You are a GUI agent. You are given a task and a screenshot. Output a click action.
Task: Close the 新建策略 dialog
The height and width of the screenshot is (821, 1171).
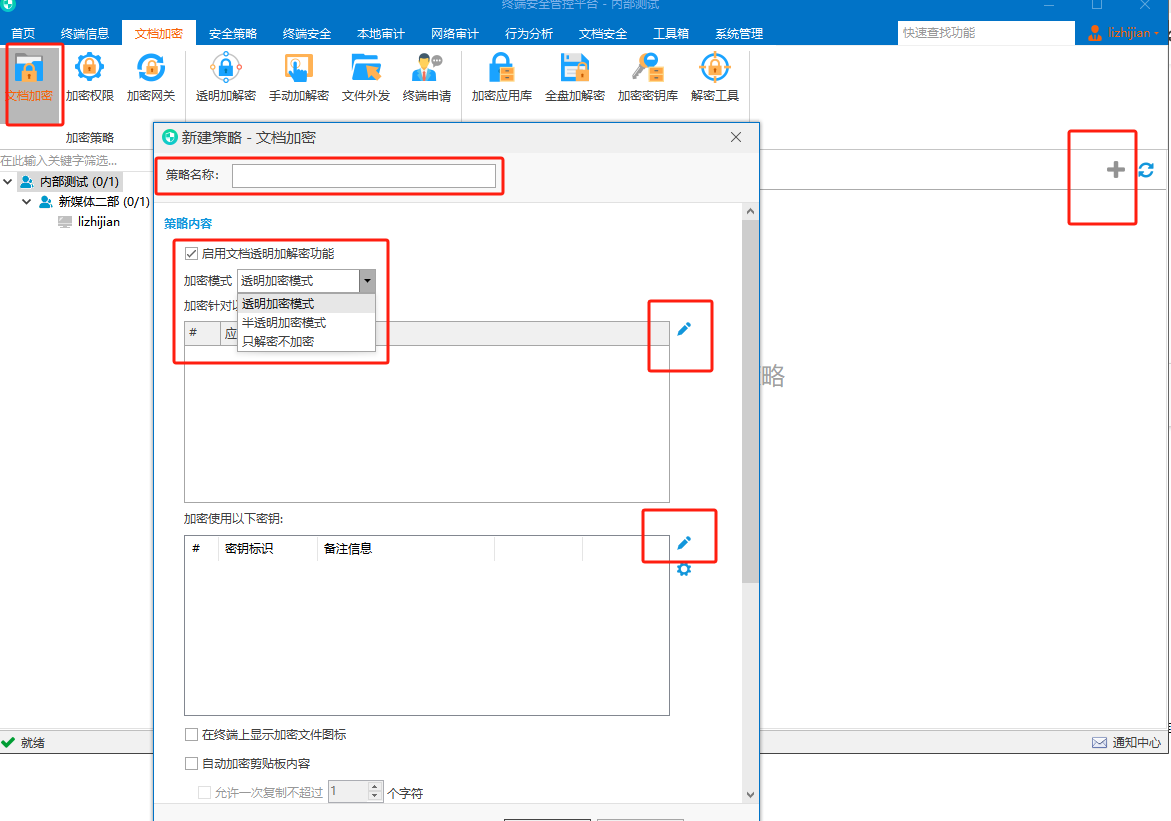[736, 137]
